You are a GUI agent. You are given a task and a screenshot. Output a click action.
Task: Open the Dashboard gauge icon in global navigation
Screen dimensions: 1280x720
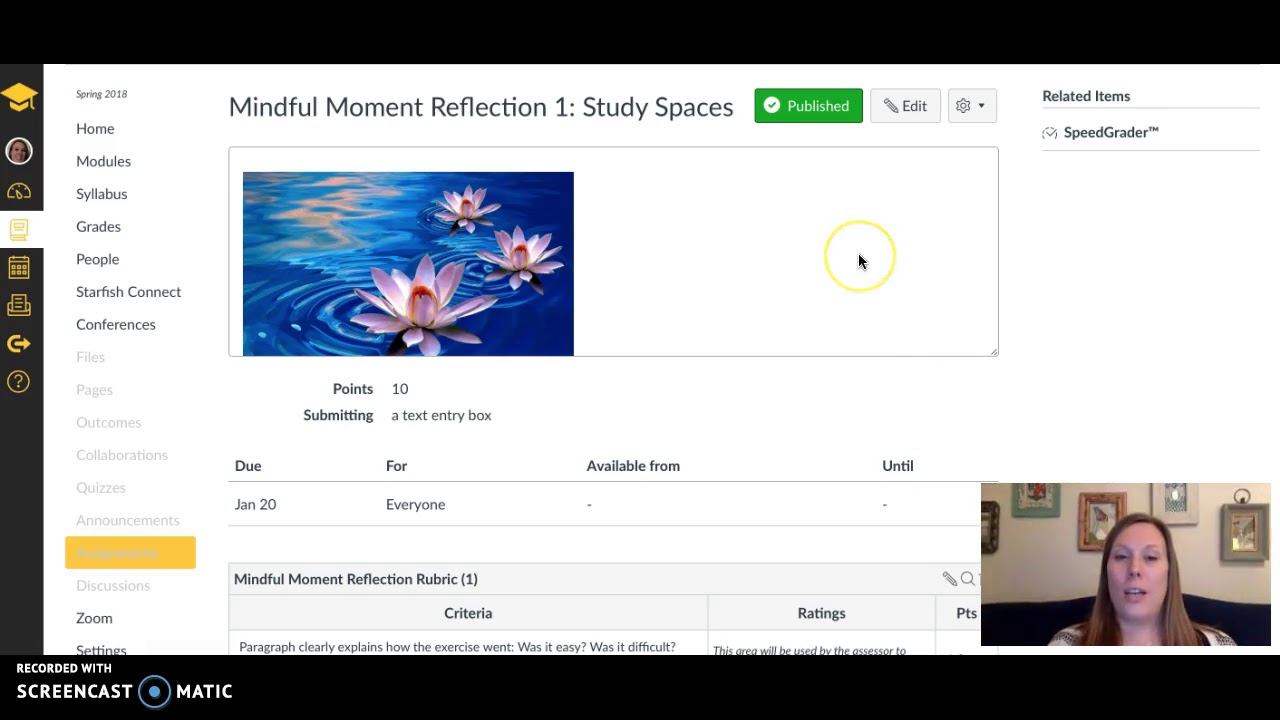pos(19,191)
